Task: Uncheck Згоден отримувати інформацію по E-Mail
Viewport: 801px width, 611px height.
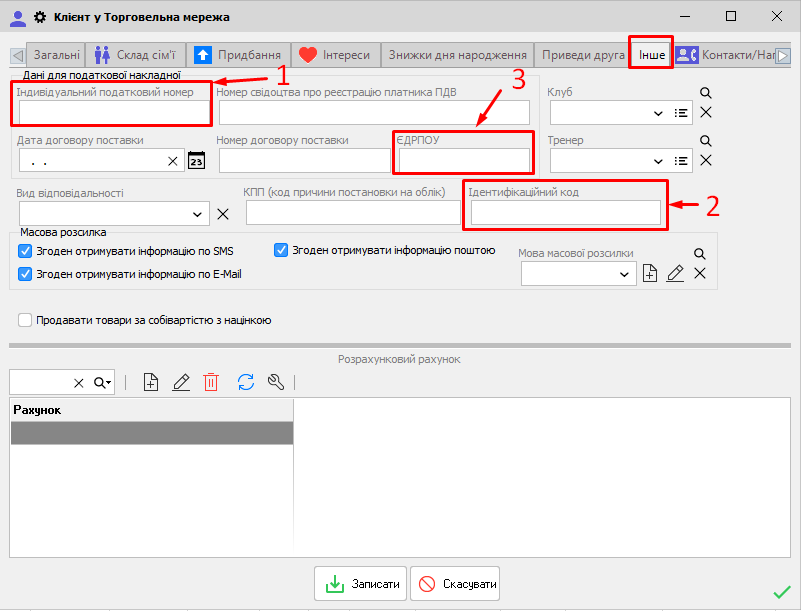Action: 26,273
